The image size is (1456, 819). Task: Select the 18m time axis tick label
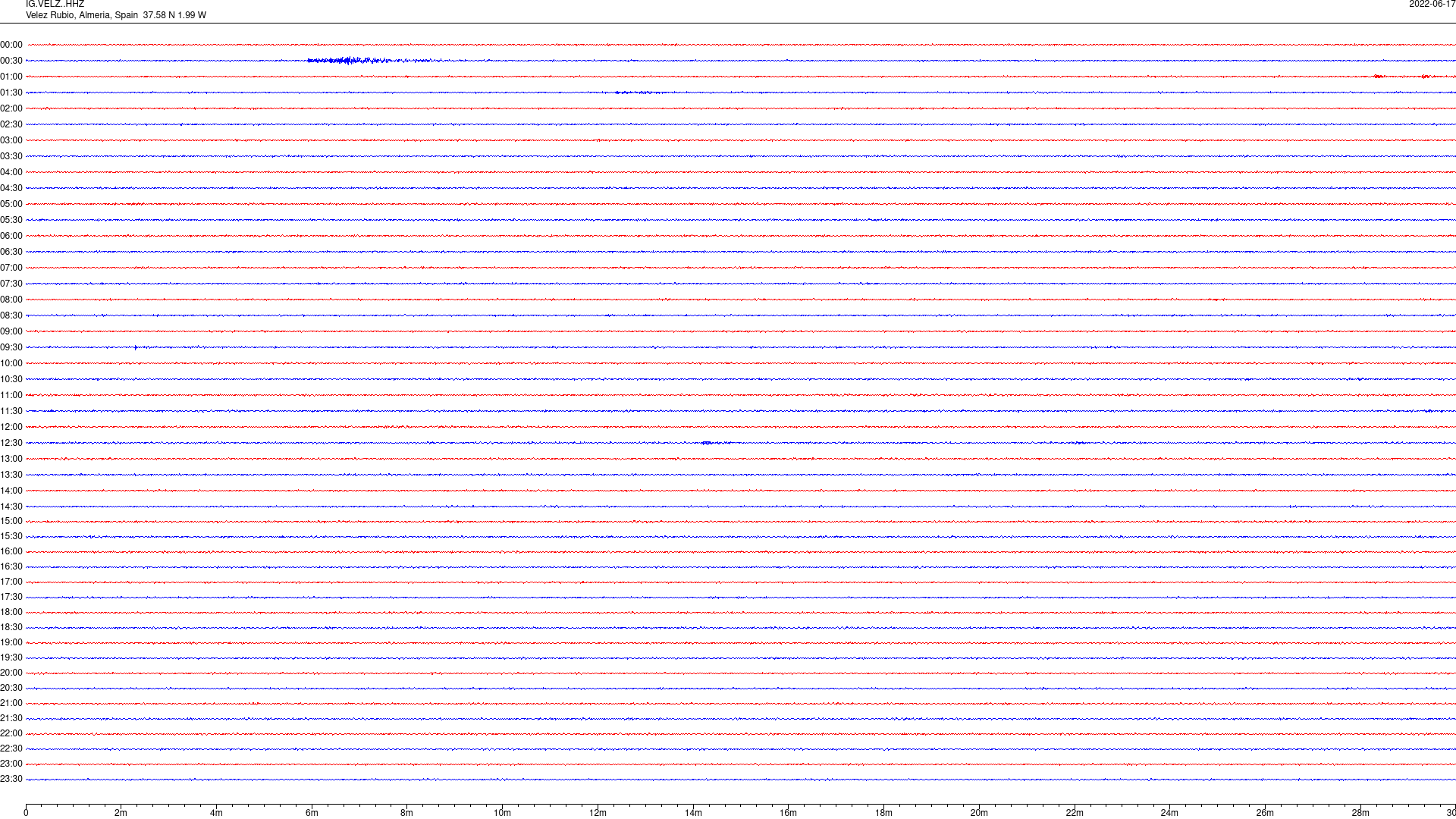click(x=883, y=813)
